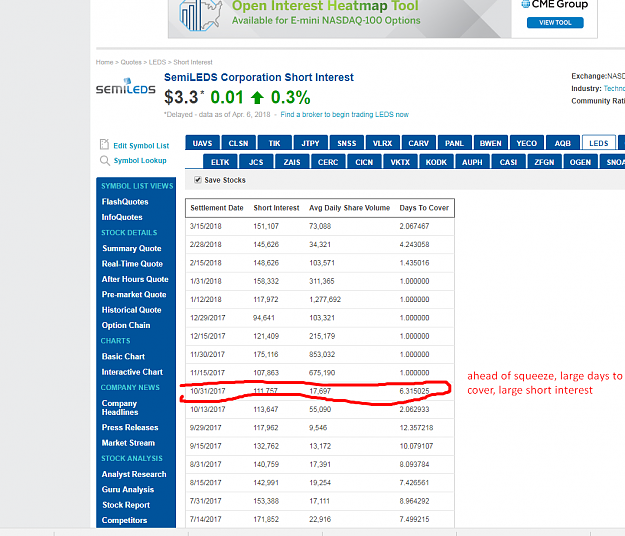Go to LEDS breadcrumb link
Screen dimensions: 625x536
point(157,62)
